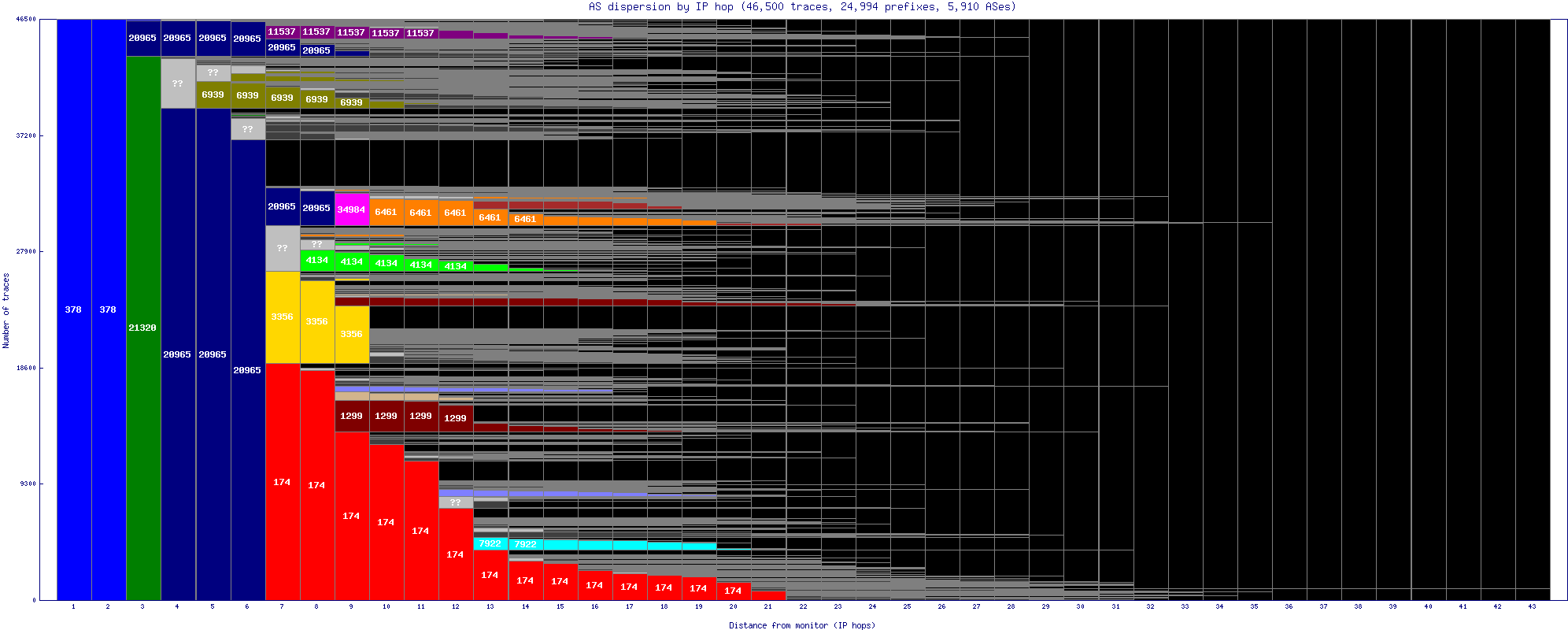Click the purple 11537 block in hop 8
Viewport: 1568px width, 630px height.
[x=316, y=31]
